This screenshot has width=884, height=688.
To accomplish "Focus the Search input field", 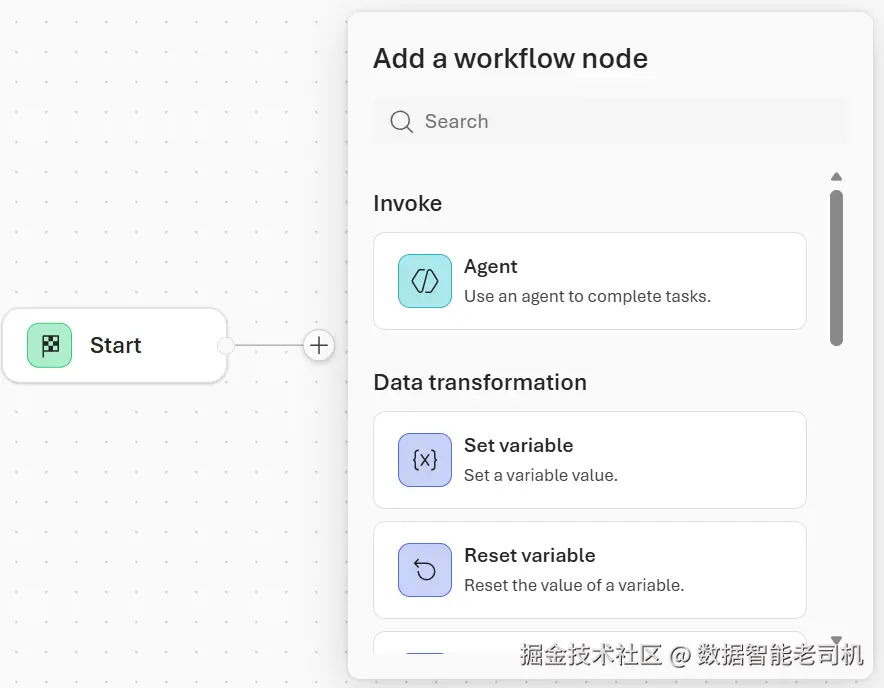I will click(611, 121).
